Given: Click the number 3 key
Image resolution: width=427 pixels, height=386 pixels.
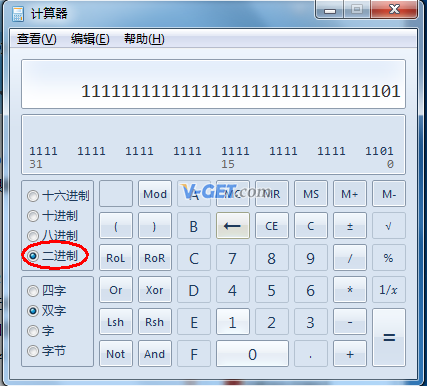Looking at the screenshot, I should click(x=311, y=322).
